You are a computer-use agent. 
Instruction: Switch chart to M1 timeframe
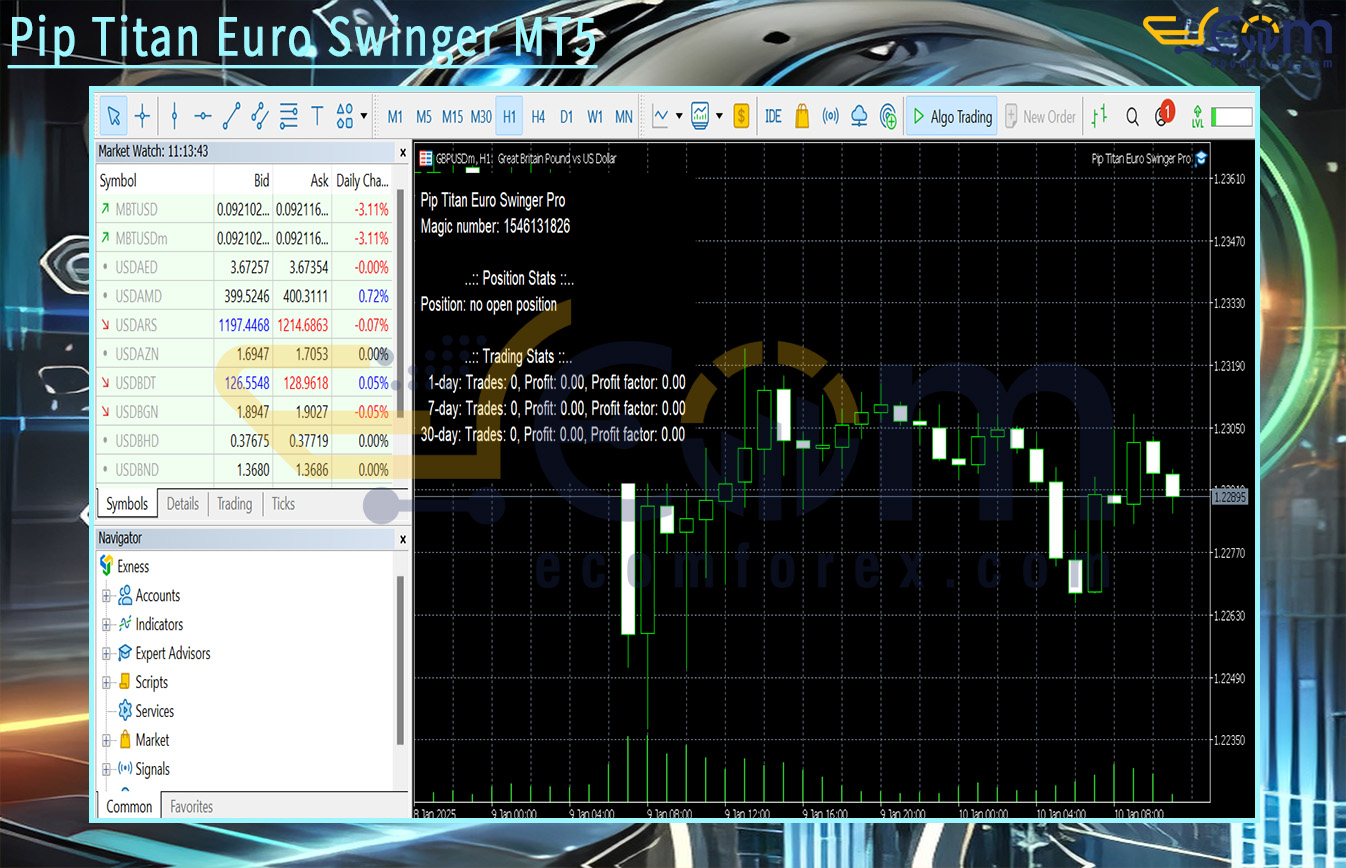pyautogui.click(x=395, y=117)
